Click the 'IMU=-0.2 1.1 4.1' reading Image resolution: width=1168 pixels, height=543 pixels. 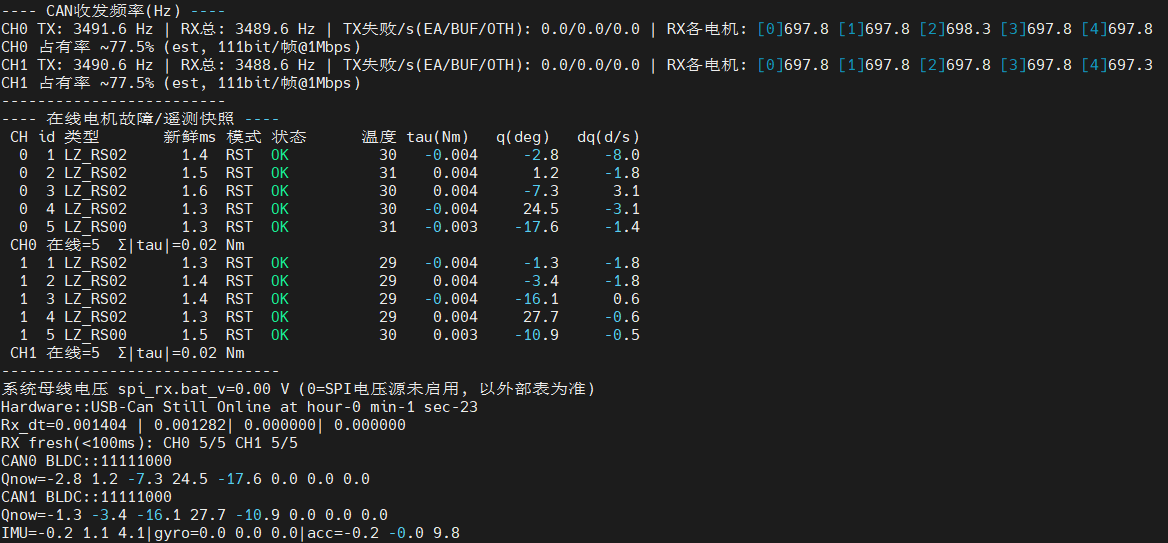(x=73, y=533)
